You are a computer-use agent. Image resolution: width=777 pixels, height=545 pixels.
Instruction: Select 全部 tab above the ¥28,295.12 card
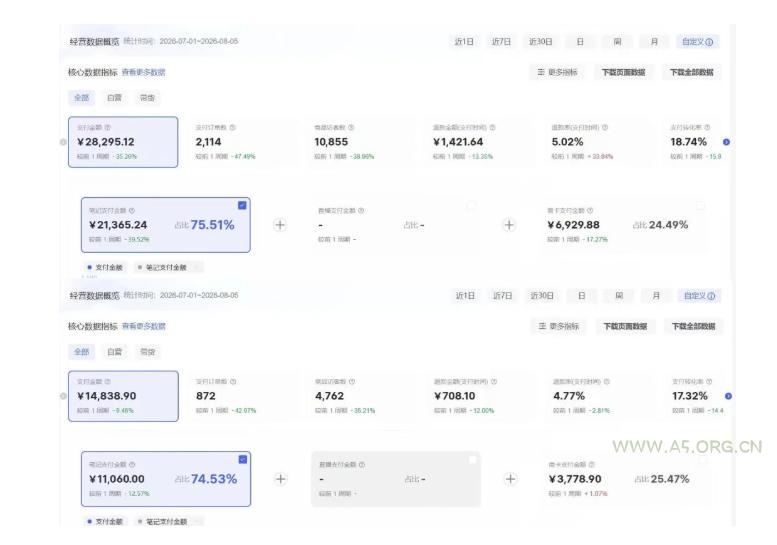[x=81, y=98]
